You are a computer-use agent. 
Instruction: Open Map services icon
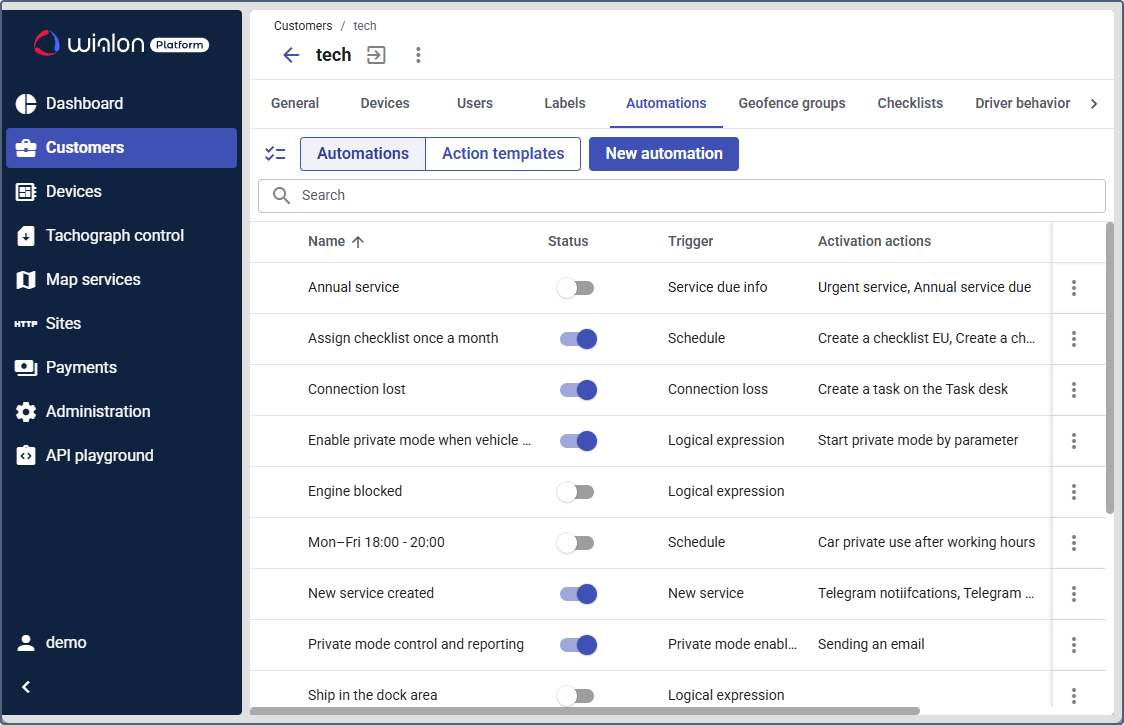[26, 280]
